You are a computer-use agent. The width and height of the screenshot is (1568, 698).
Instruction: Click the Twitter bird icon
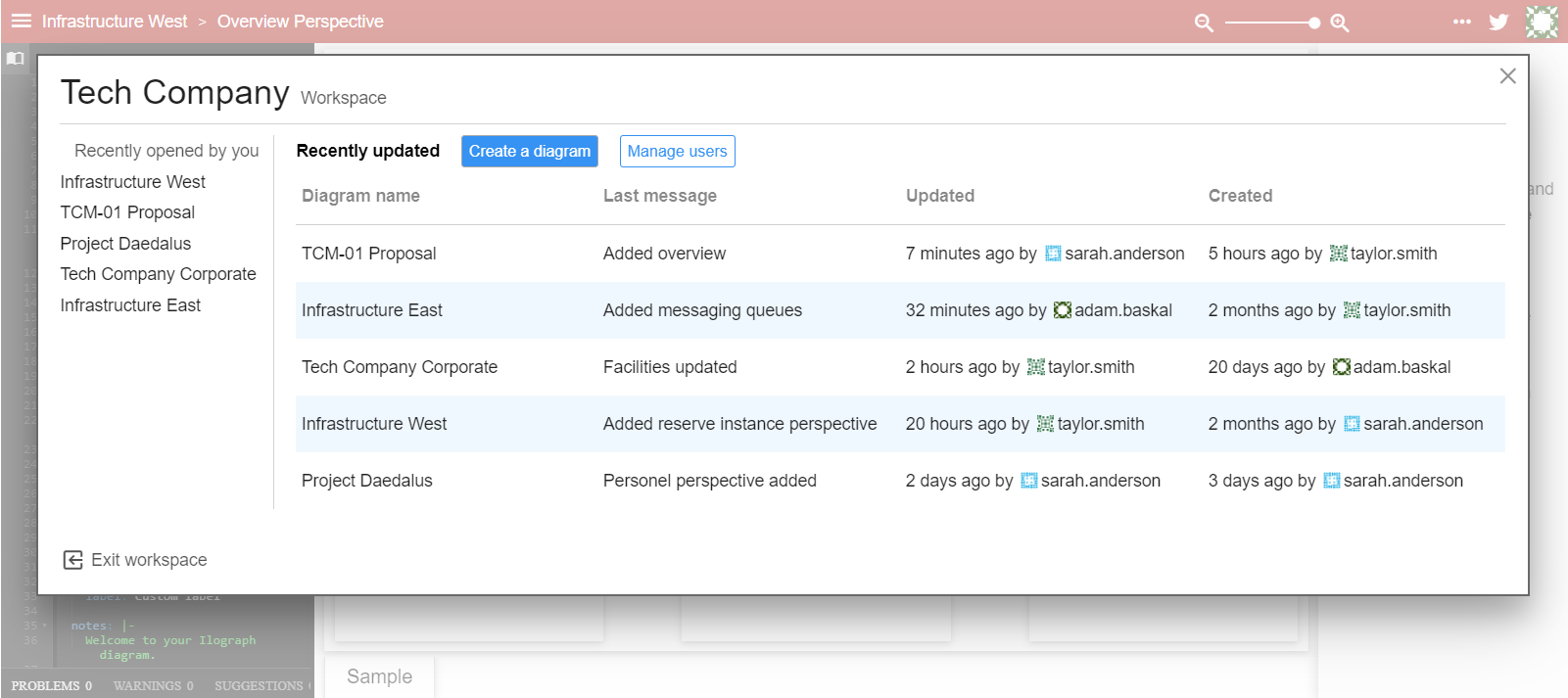click(x=1498, y=22)
